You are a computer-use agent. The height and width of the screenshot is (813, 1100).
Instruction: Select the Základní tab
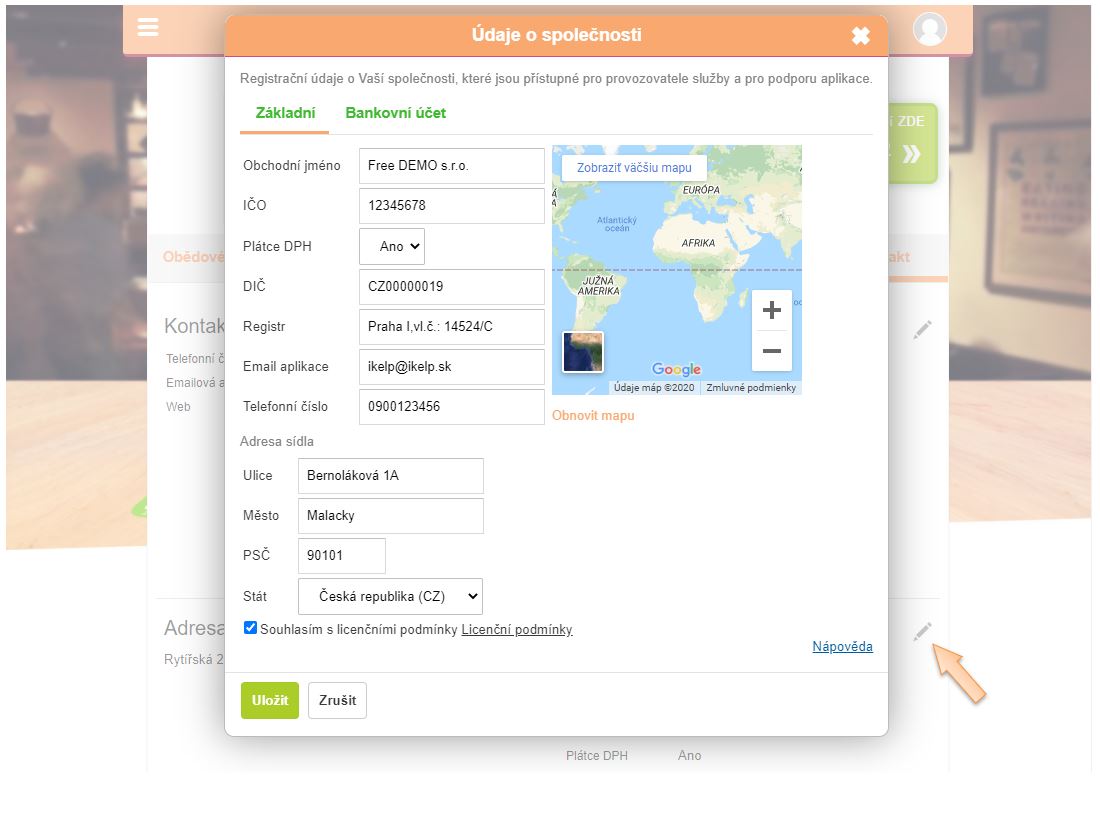point(285,113)
